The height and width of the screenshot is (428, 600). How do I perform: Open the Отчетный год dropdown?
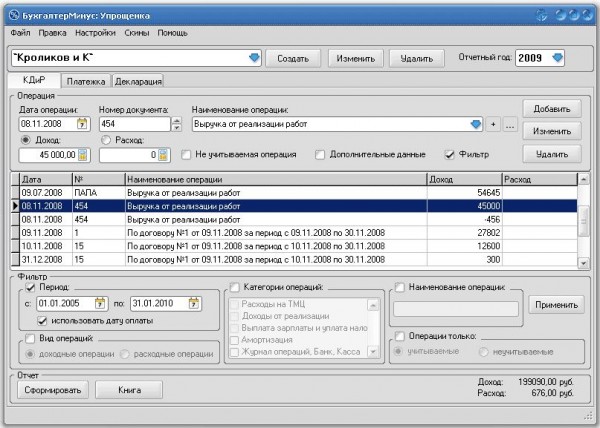(557, 58)
